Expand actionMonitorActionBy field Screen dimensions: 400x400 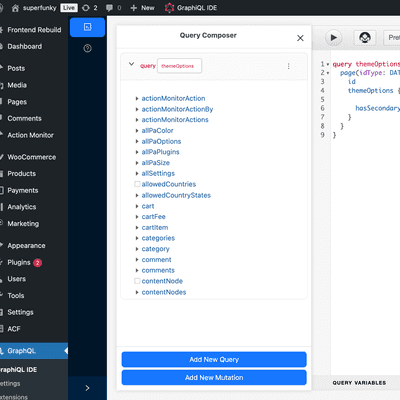(x=137, y=109)
